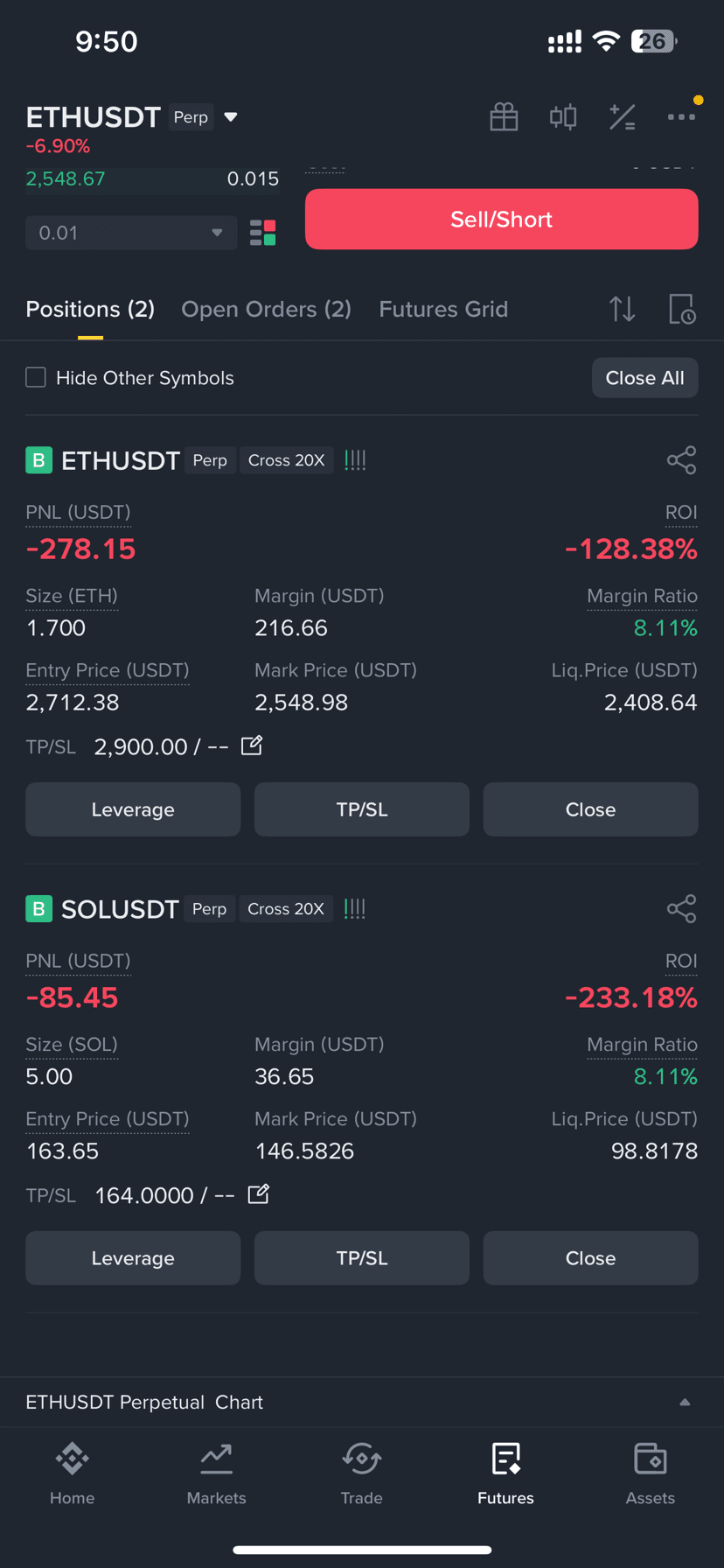Open the candlestick chart icon
Screen dimensions: 724x1568
[563, 117]
